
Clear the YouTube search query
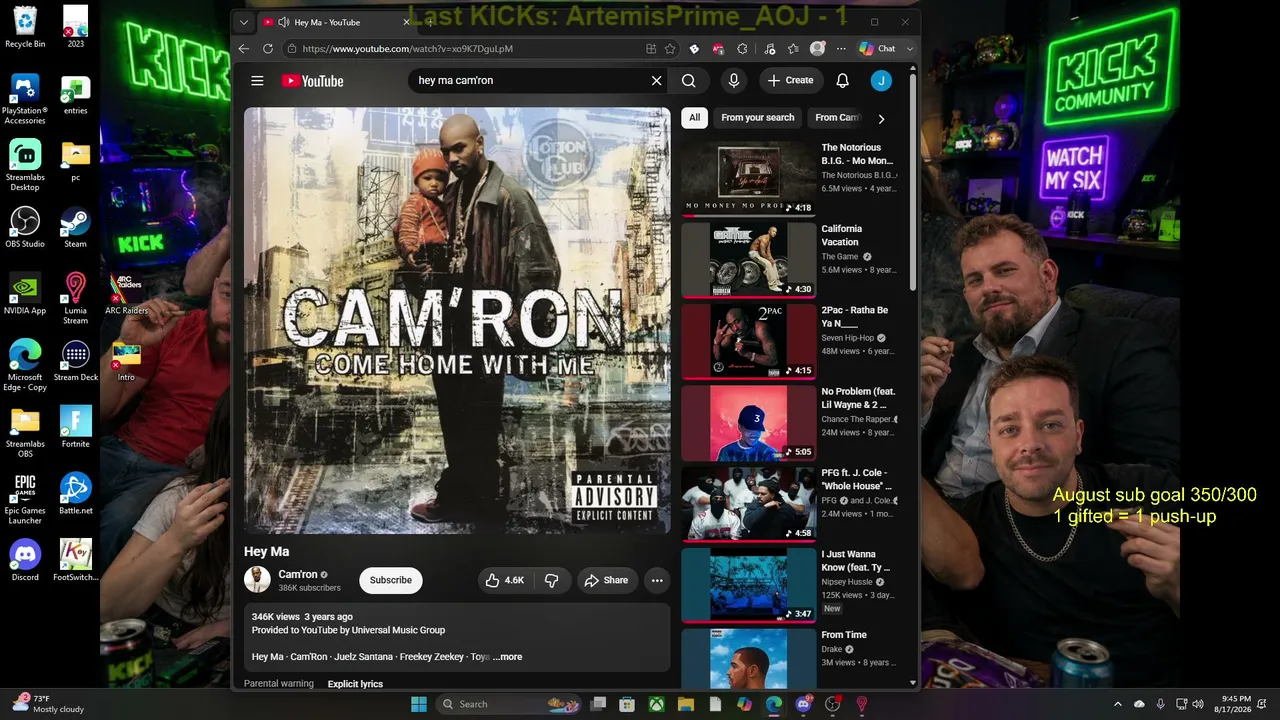(x=656, y=81)
